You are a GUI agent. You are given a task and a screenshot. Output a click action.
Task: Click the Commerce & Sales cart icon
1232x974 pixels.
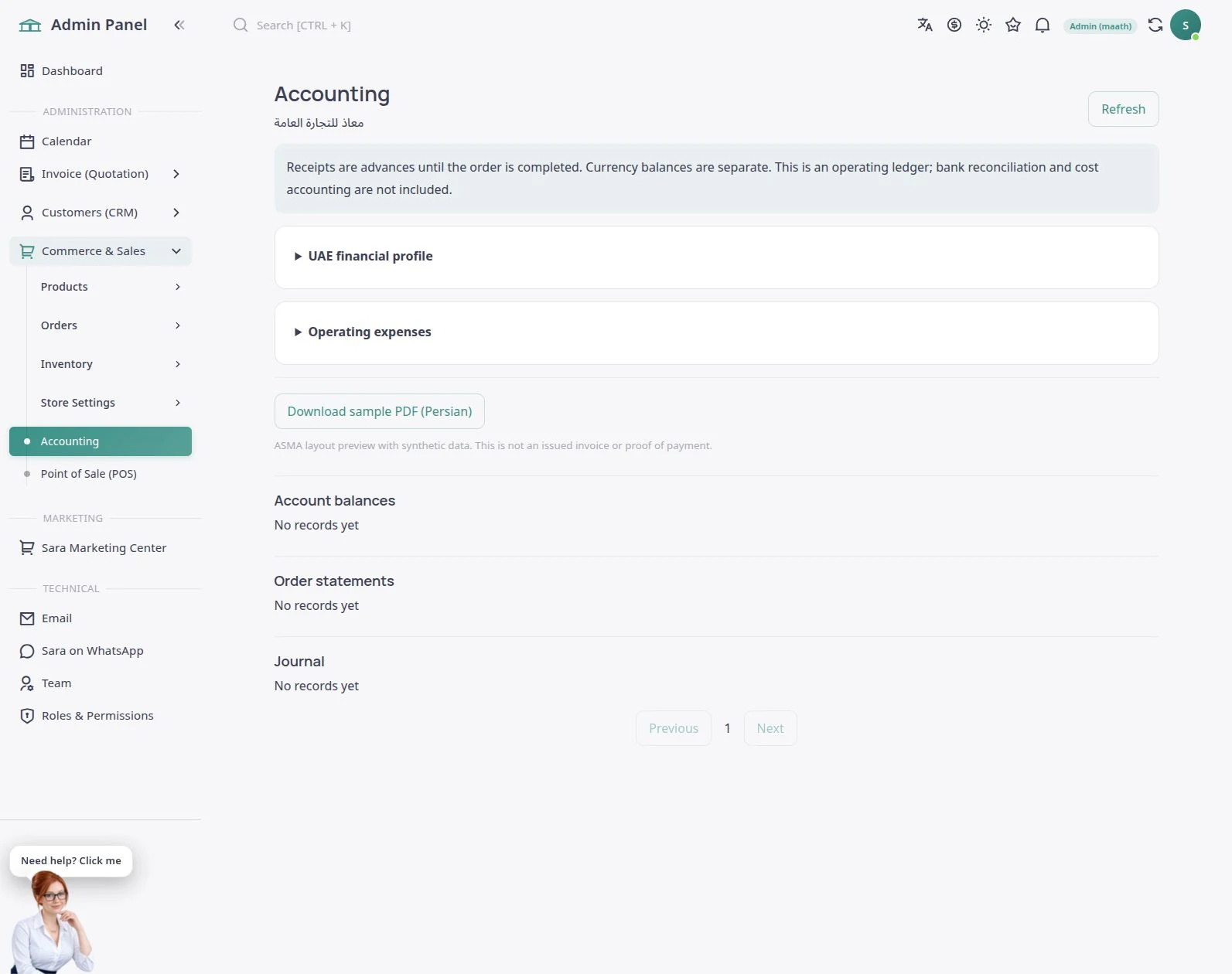click(x=27, y=251)
